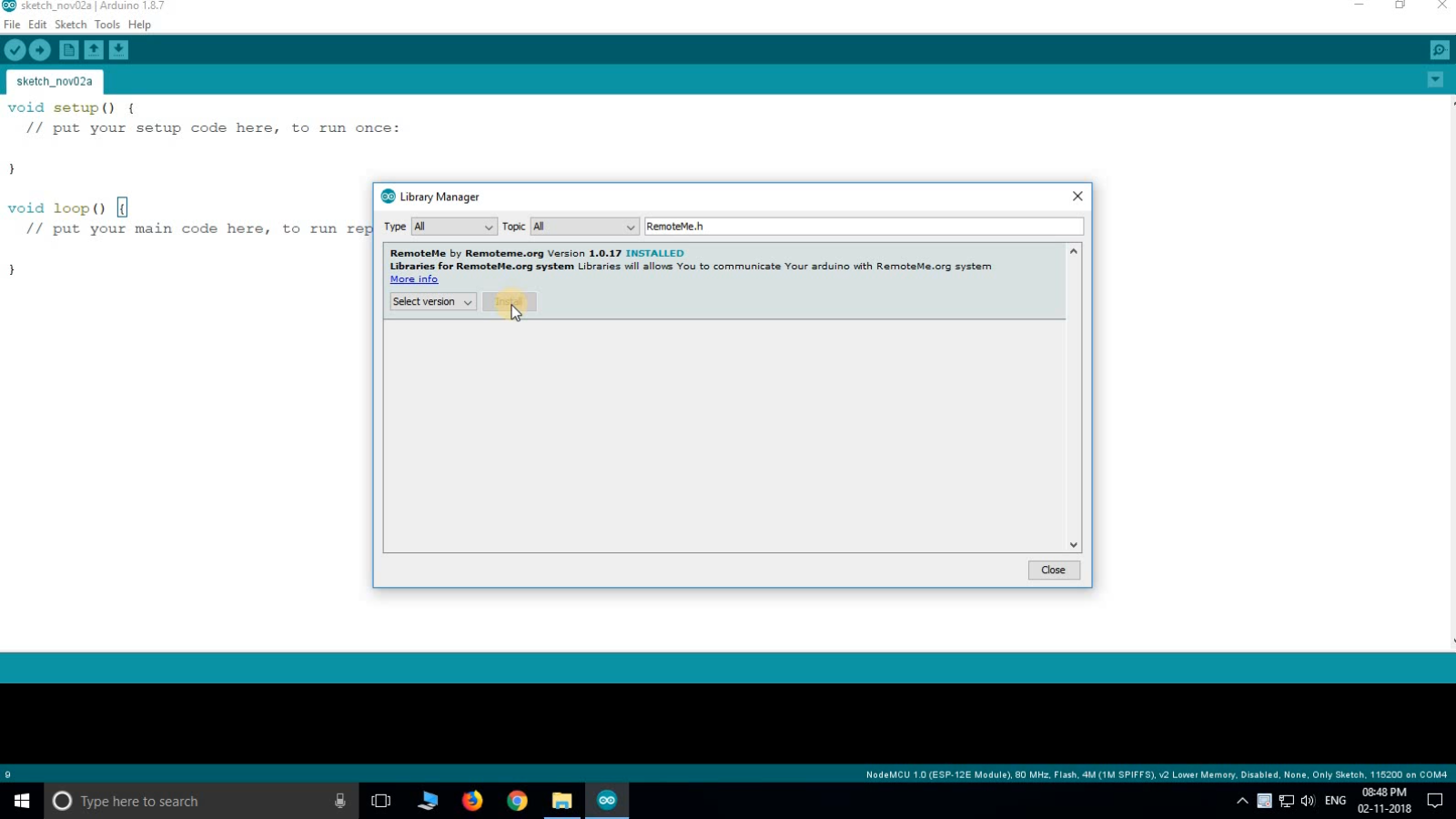Open the Serial Monitor magnifier icon

(x=1441, y=50)
